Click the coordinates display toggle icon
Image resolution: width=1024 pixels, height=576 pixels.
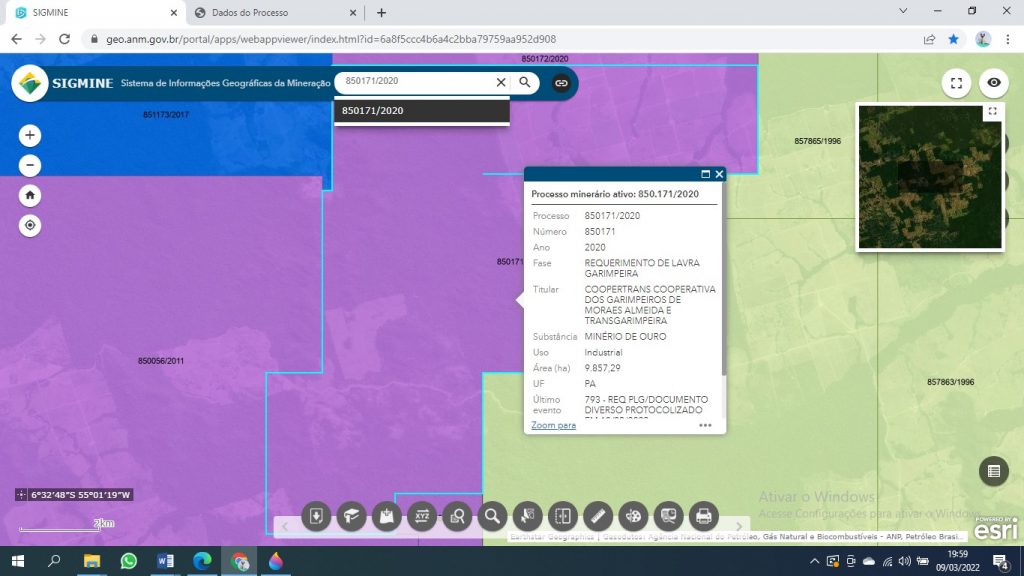point(21,494)
